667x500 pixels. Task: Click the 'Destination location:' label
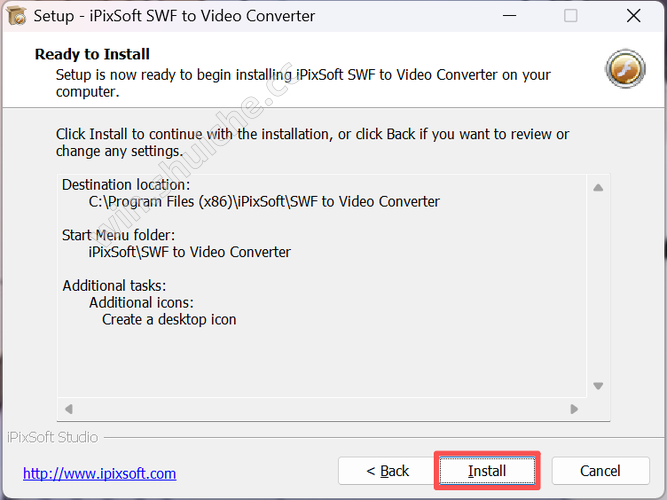pyautogui.click(x=126, y=185)
